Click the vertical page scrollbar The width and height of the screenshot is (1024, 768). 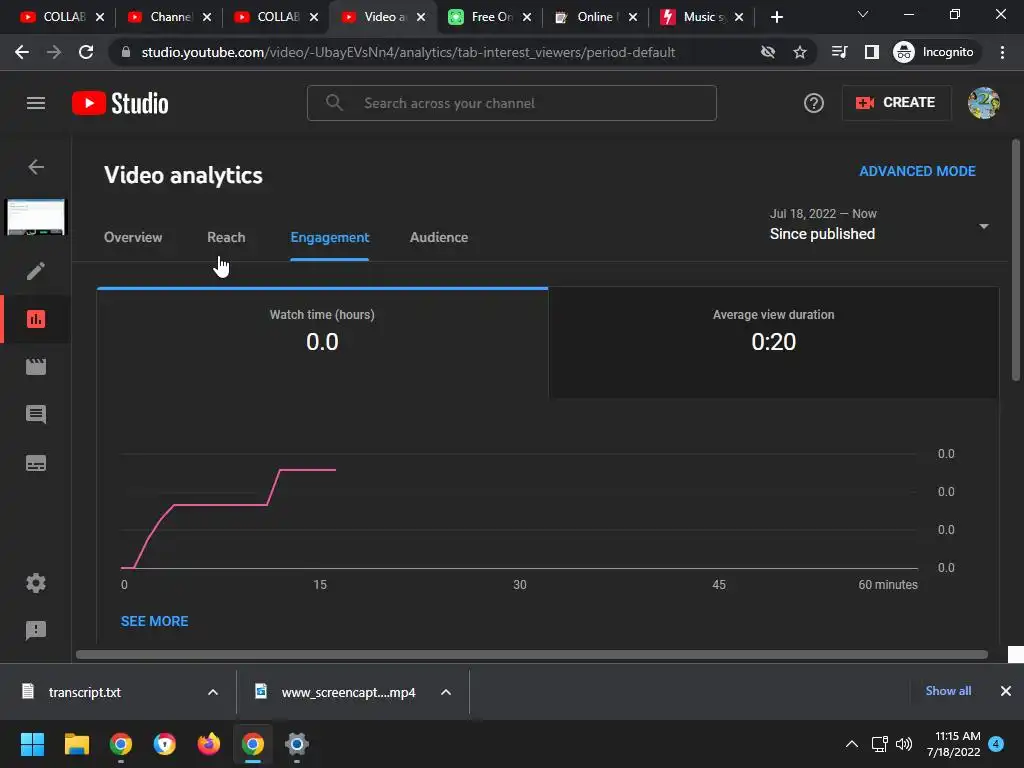click(1016, 260)
